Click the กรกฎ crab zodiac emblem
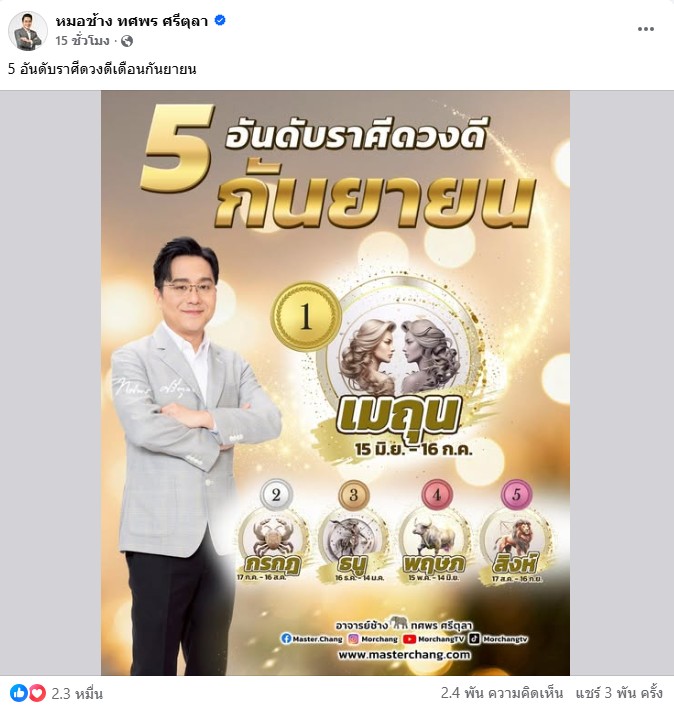The height and width of the screenshot is (710, 674). coord(273,541)
